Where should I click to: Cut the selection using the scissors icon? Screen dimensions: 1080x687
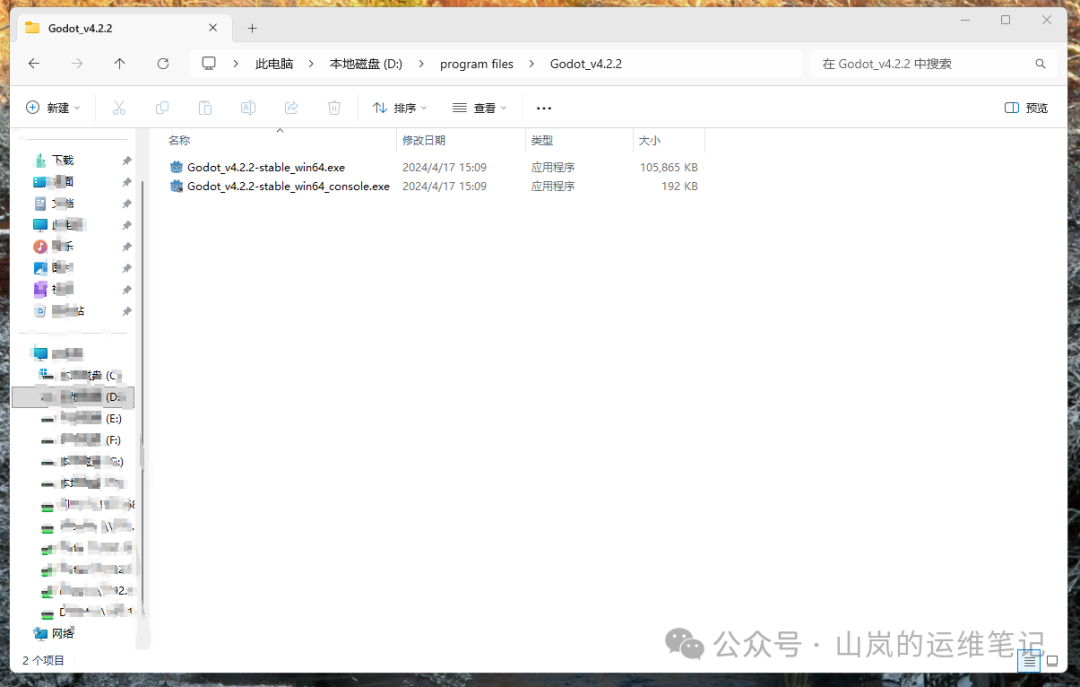click(117, 107)
